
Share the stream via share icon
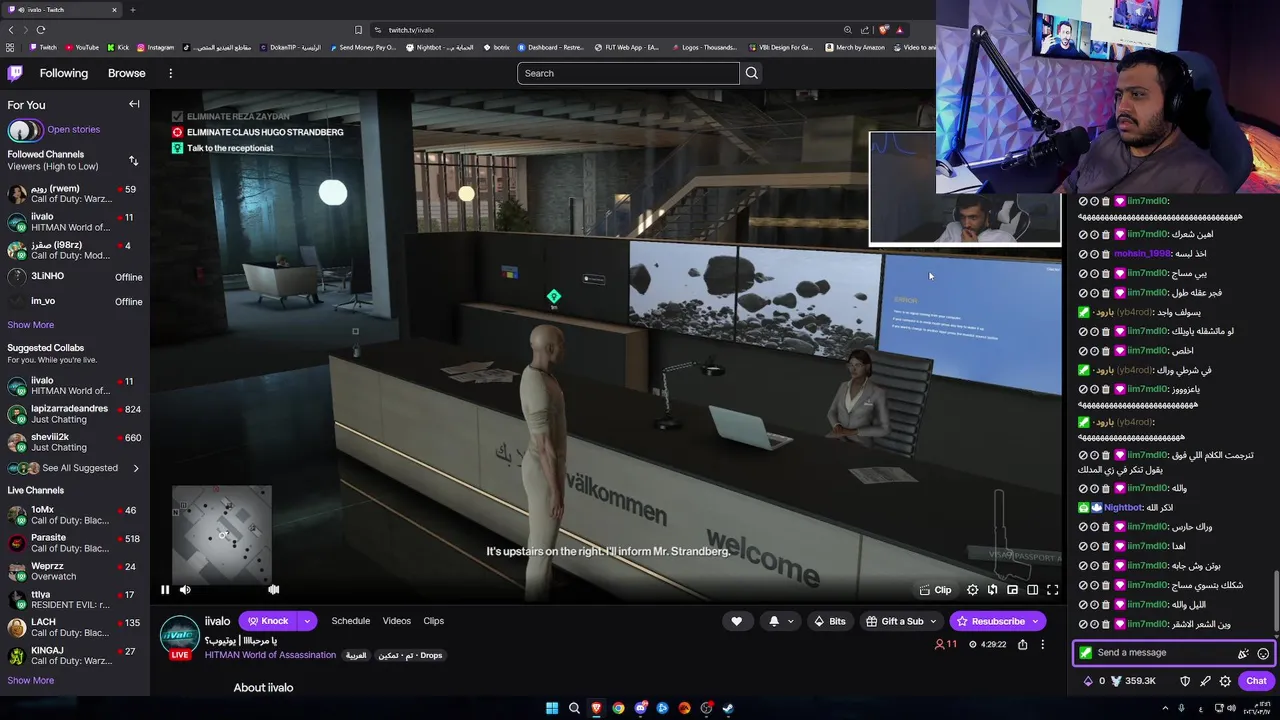pos(1022,645)
